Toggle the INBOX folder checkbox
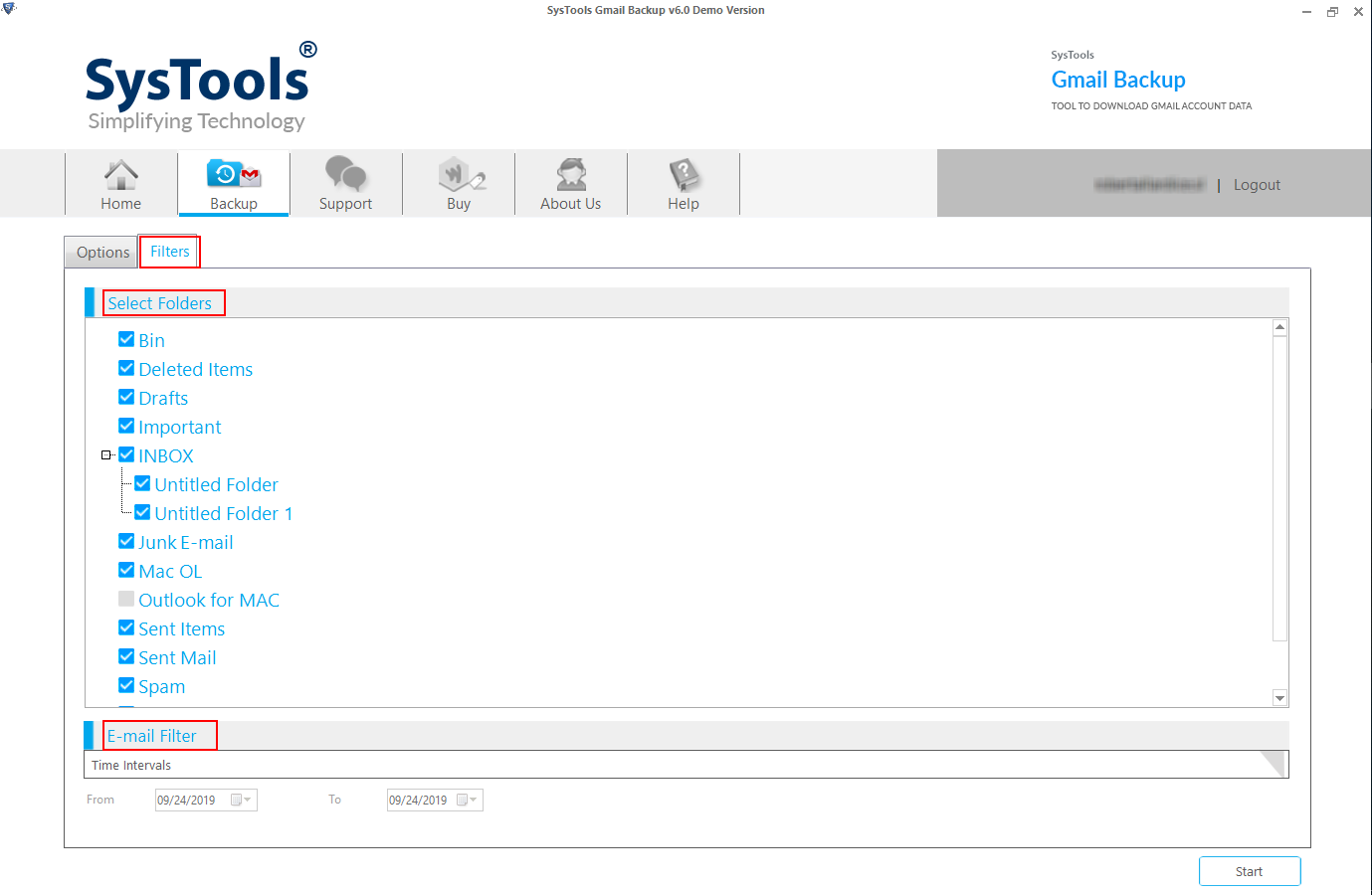 (x=126, y=454)
